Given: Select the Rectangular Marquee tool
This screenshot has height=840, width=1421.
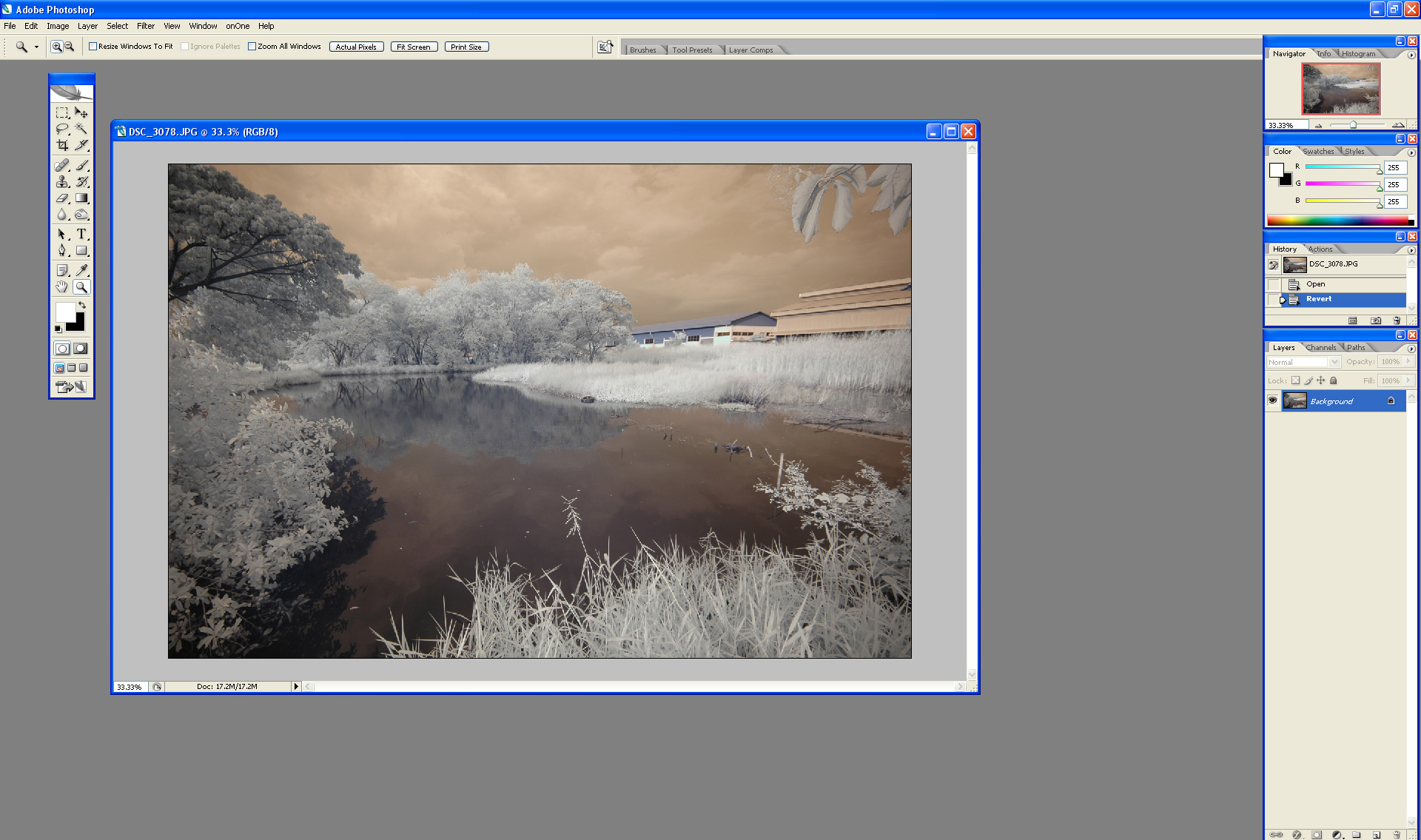Looking at the screenshot, I should (62, 112).
